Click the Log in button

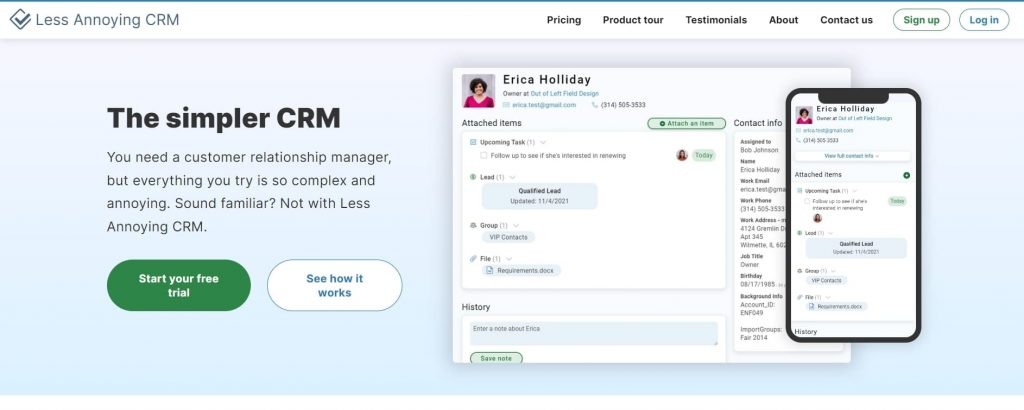[x=984, y=20]
